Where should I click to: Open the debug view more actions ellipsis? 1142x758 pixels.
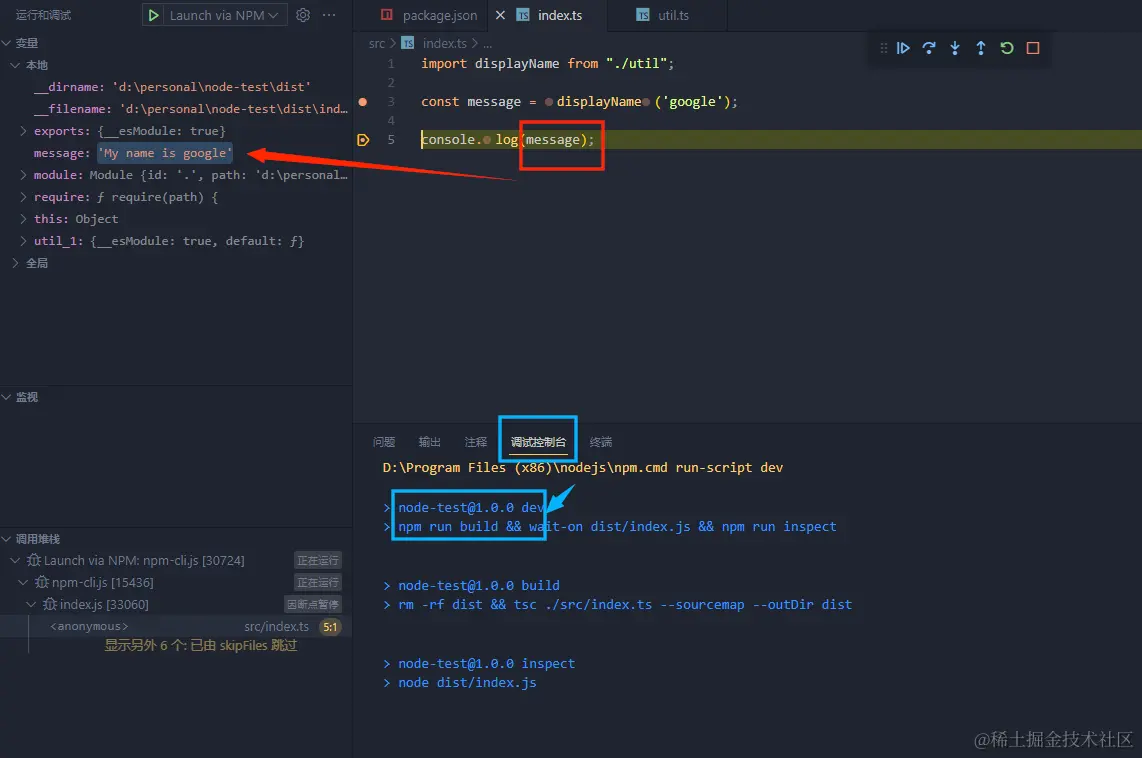(329, 15)
